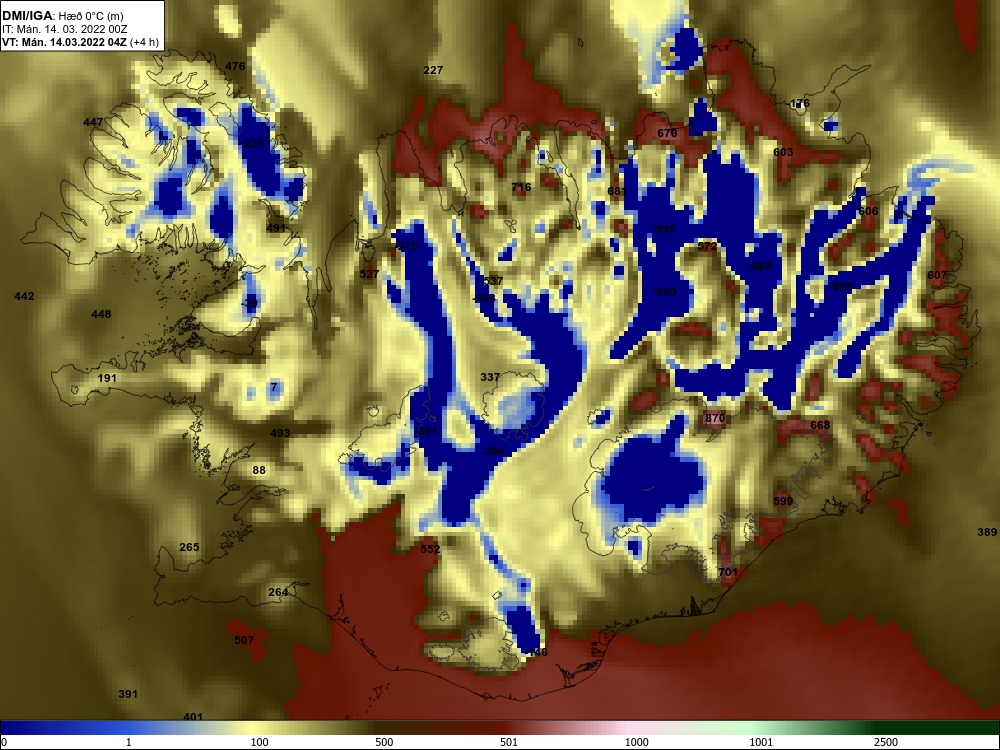Click the map value 265
This screenshot has height=750, width=1000.
189,547
